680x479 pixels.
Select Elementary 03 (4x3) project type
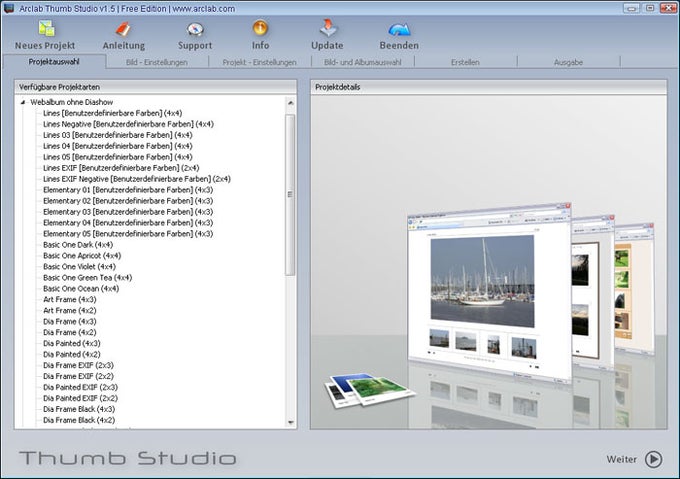[x=128, y=212]
